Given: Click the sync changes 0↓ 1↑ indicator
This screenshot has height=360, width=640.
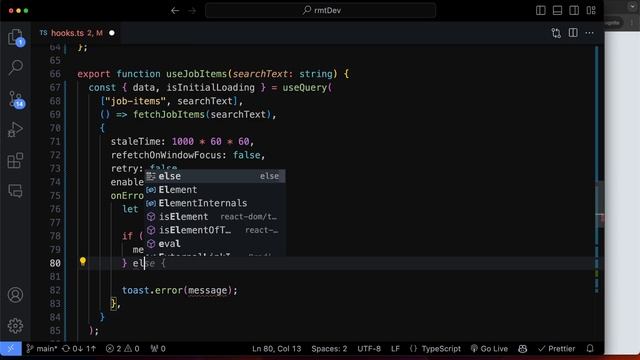Looking at the screenshot, I should click(x=79, y=349).
